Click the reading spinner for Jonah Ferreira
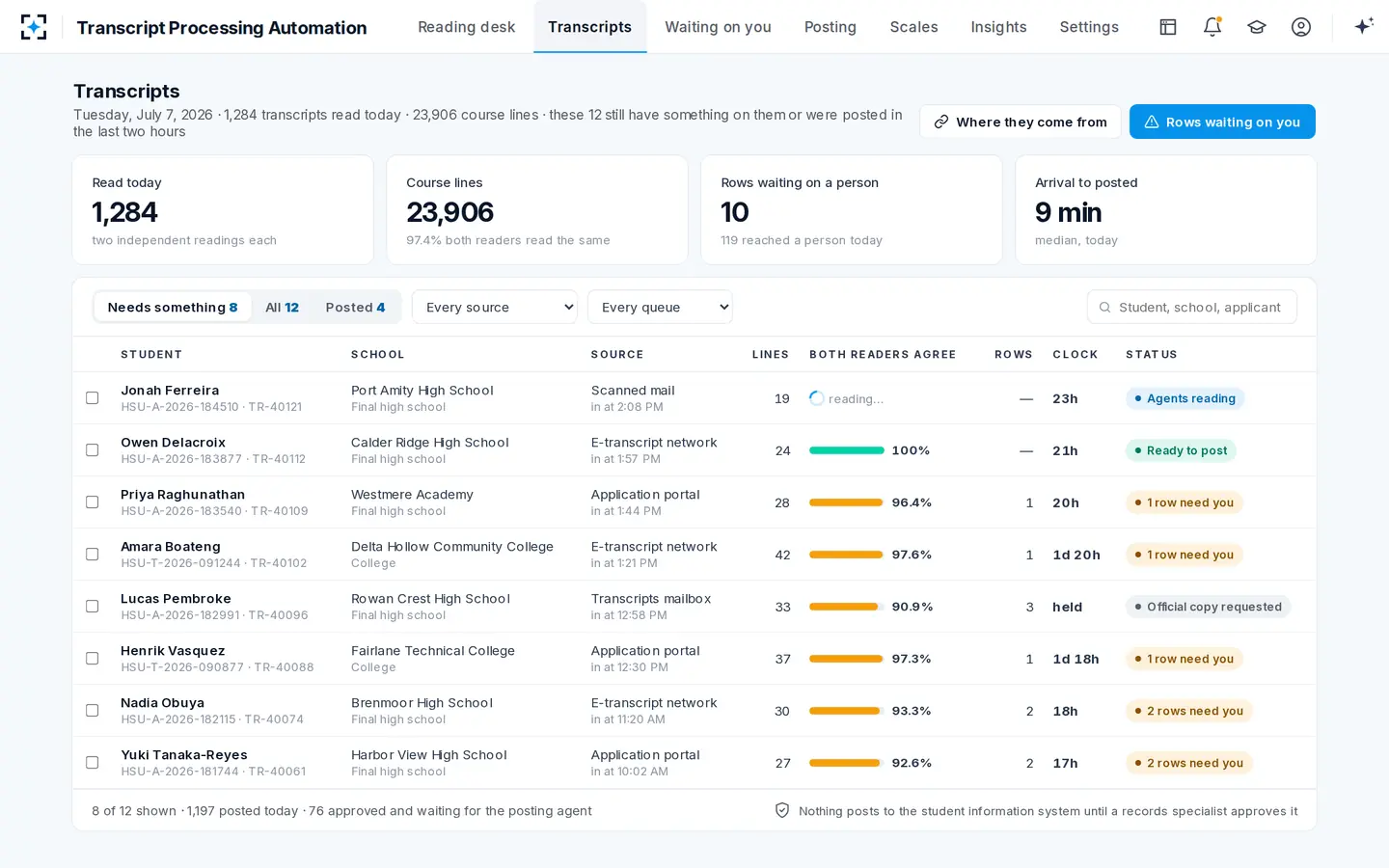Image resolution: width=1389 pixels, height=868 pixels. [x=817, y=398]
